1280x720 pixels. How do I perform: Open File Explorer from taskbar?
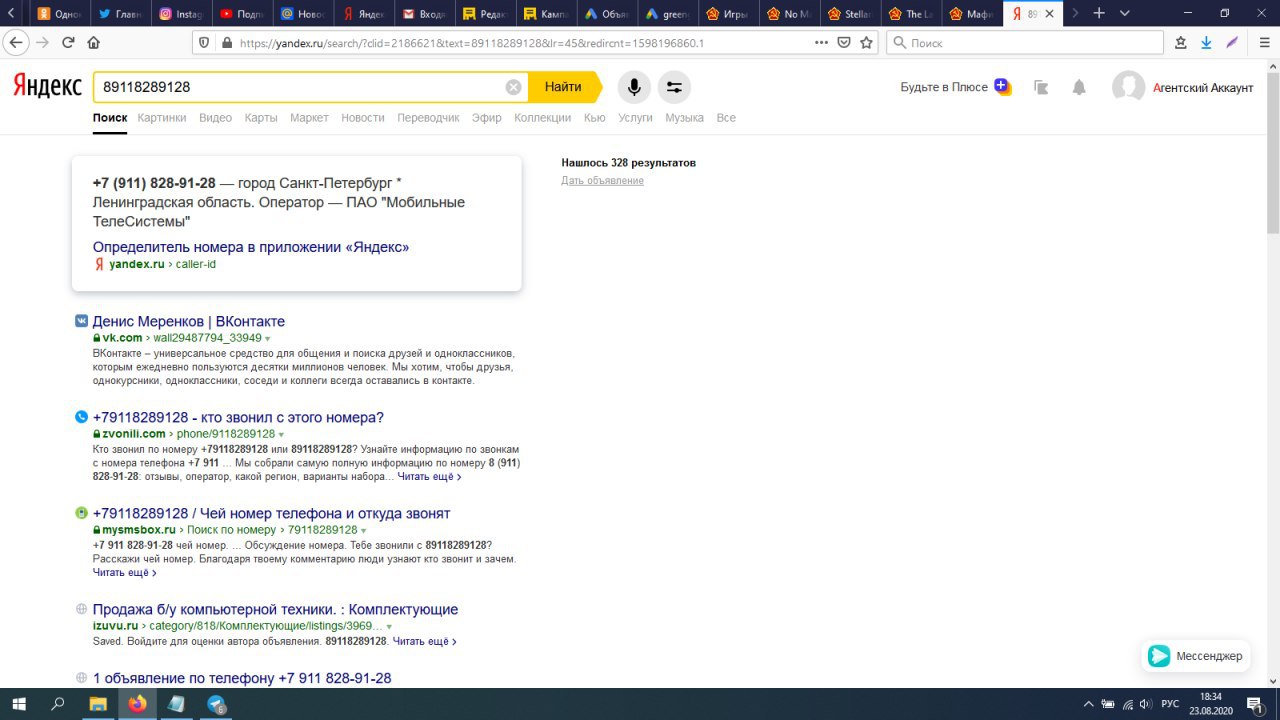tap(98, 704)
